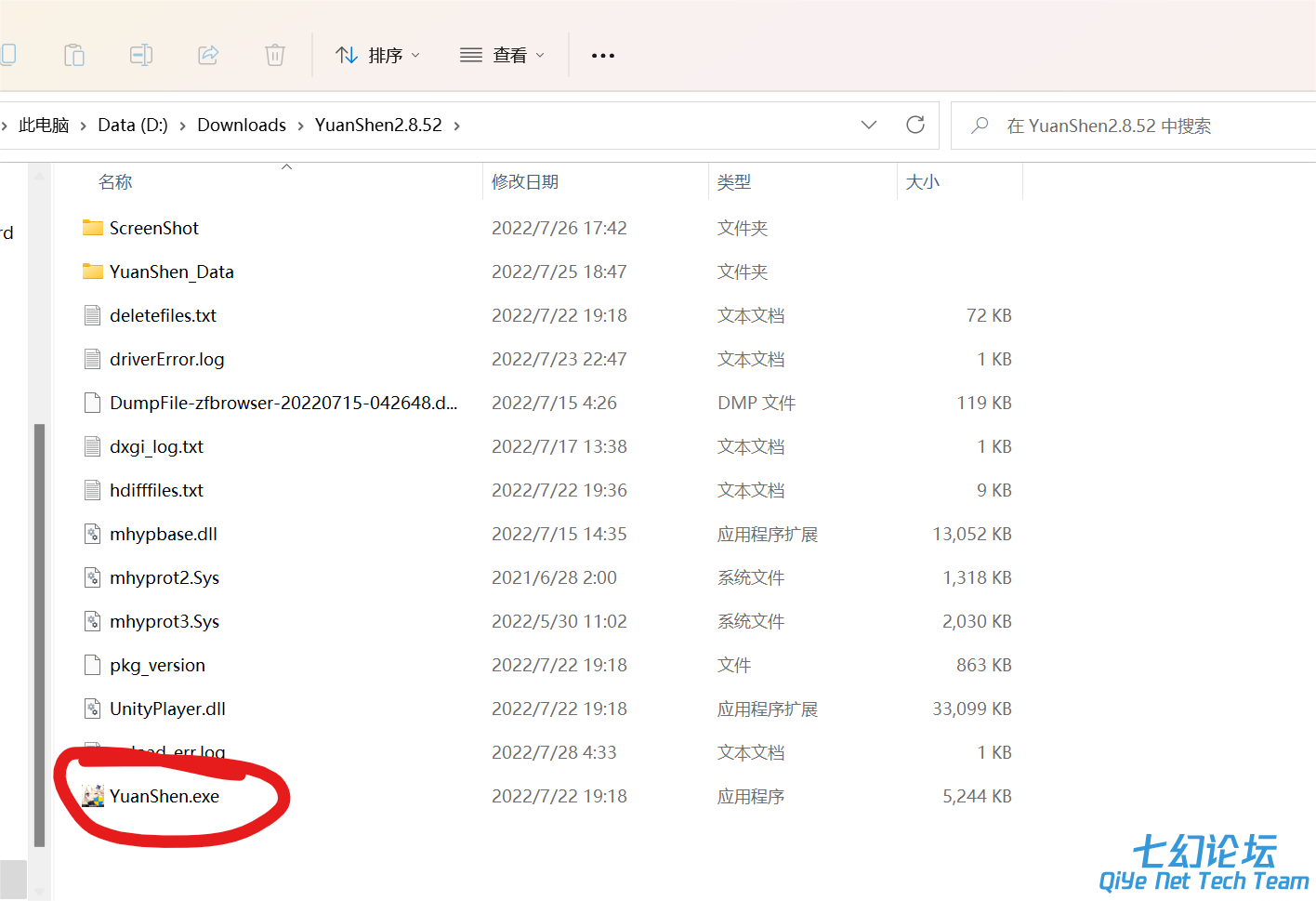Expand the chevron after YuanShen2.8.52 breadcrumb

[x=457, y=126]
